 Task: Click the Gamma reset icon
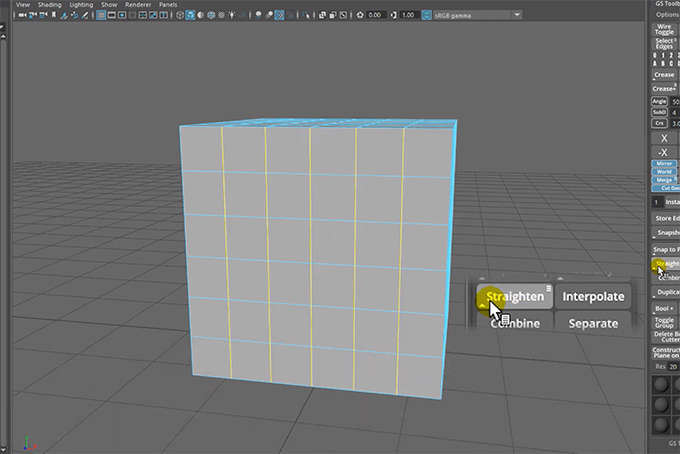click(393, 15)
